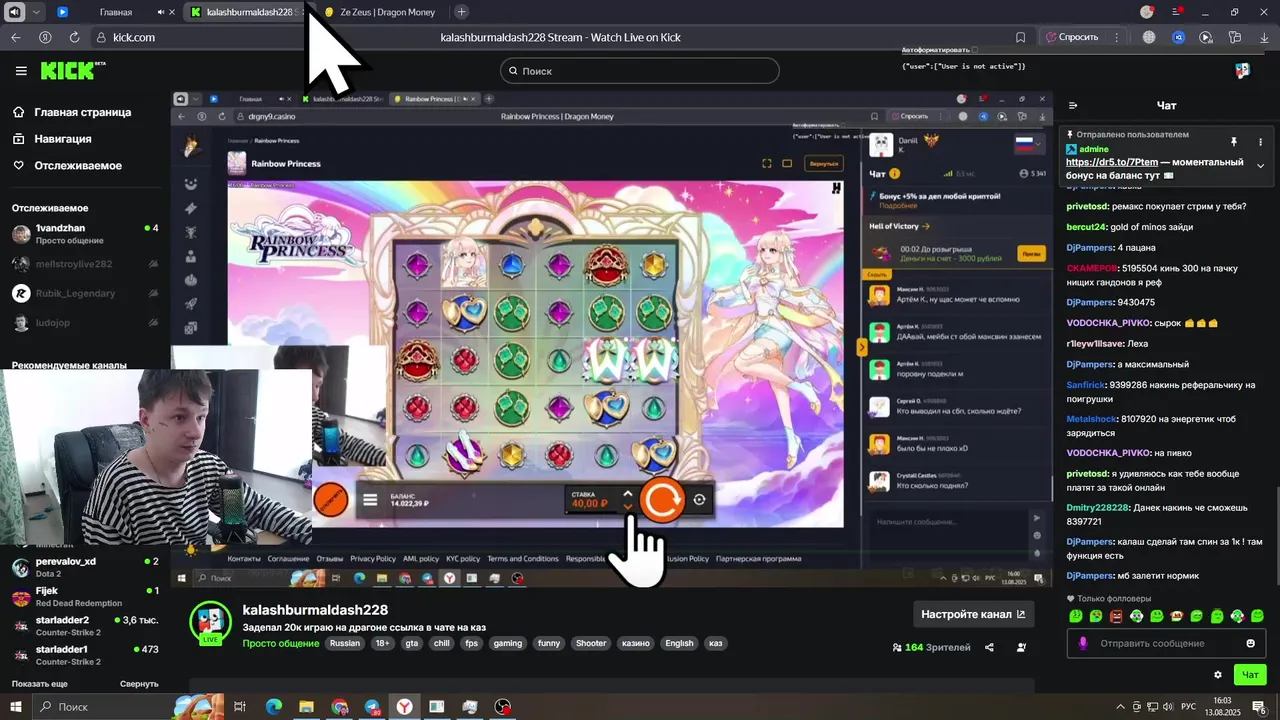1280x720 pixels.
Task: Click the РУС language indicator
Action: point(1190,707)
